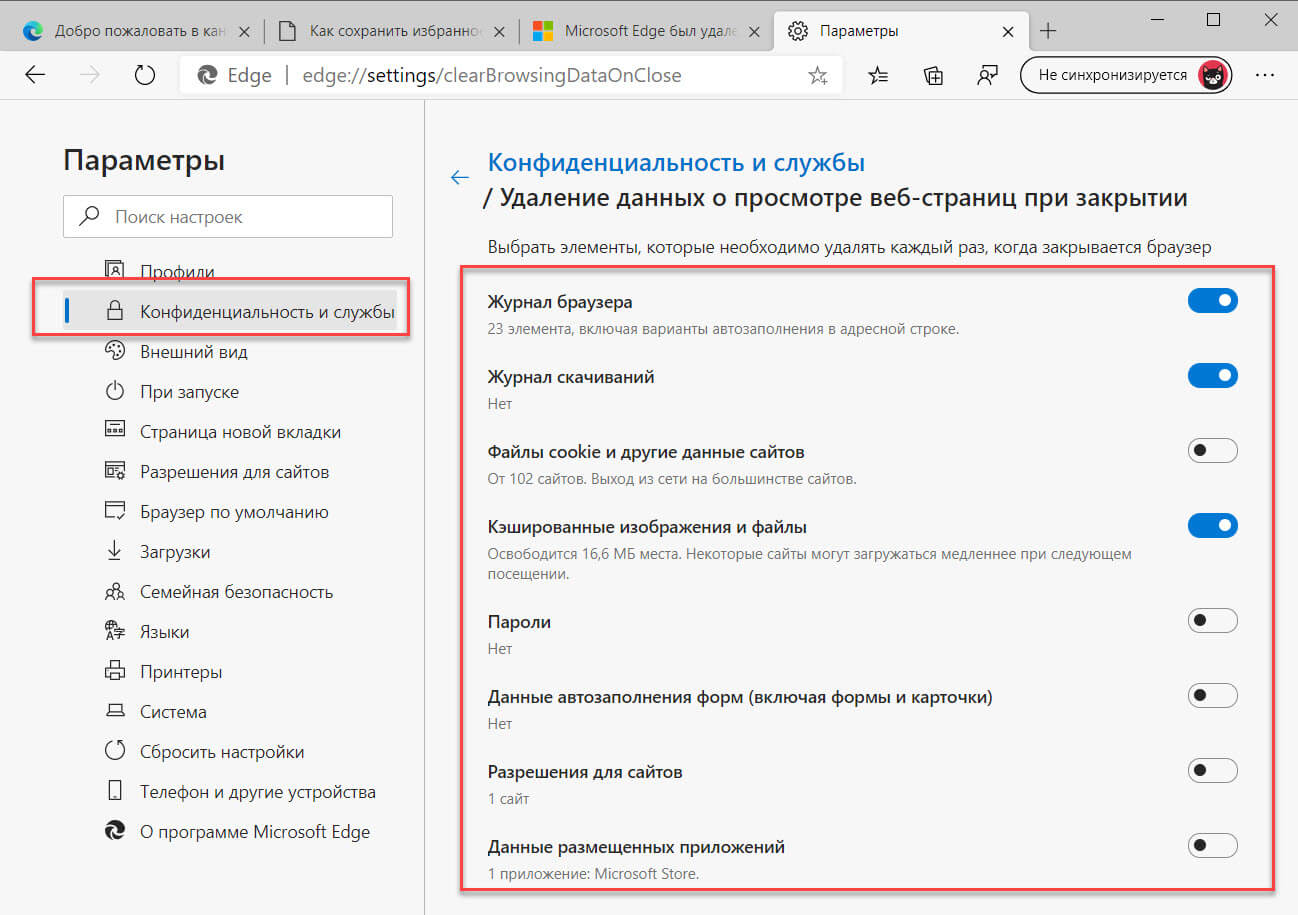1298x915 pixels.
Task: Disable the Журнал скачиваний toggle
Action: (x=1212, y=376)
